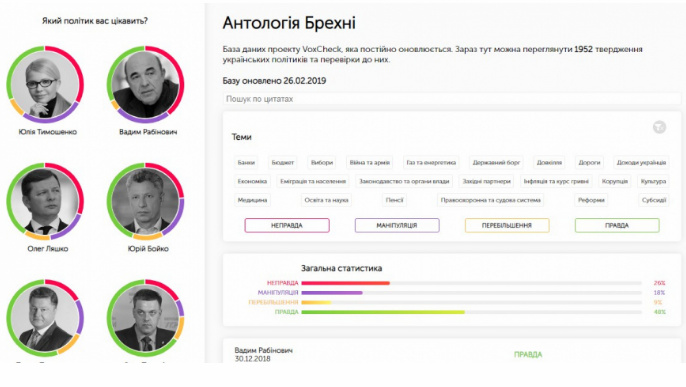Image resolution: width=686 pixels, height=387 pixels.
Task: Click the Антологія Брехні page heading
Action: [x=289, y=23]
